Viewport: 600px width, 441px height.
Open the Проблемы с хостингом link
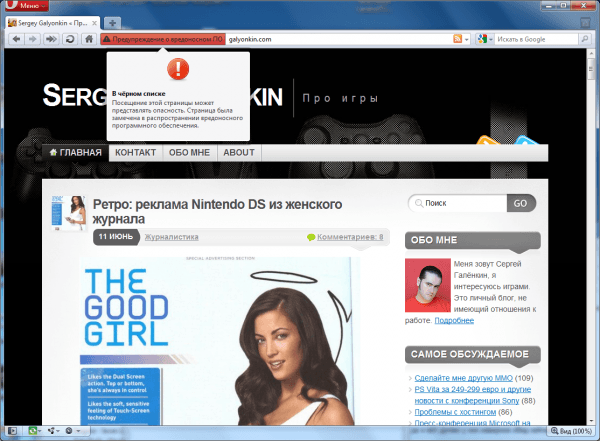pyautogui.click(x=455, y=412)
